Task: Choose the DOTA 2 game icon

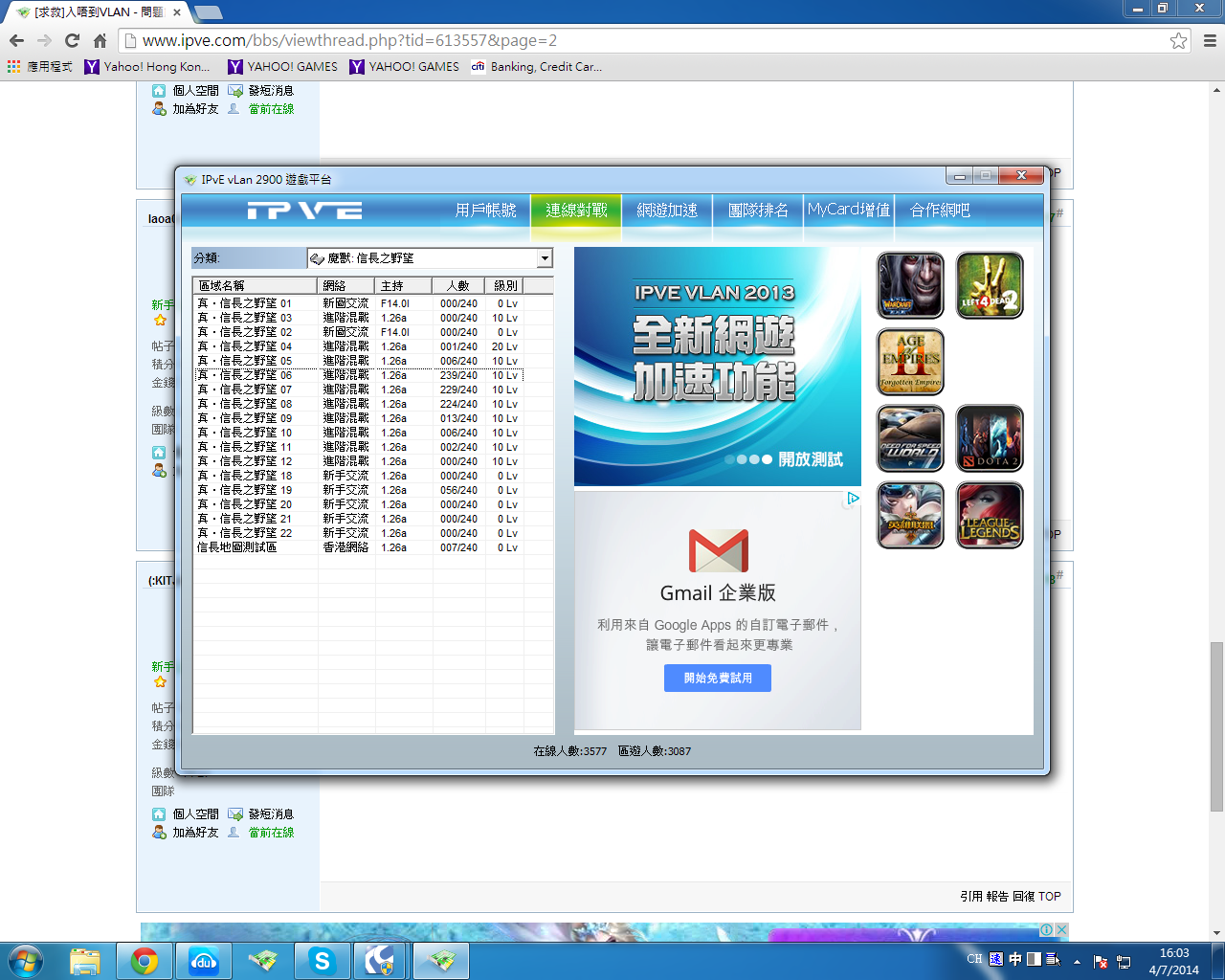Action: click(x=990, y=438)
